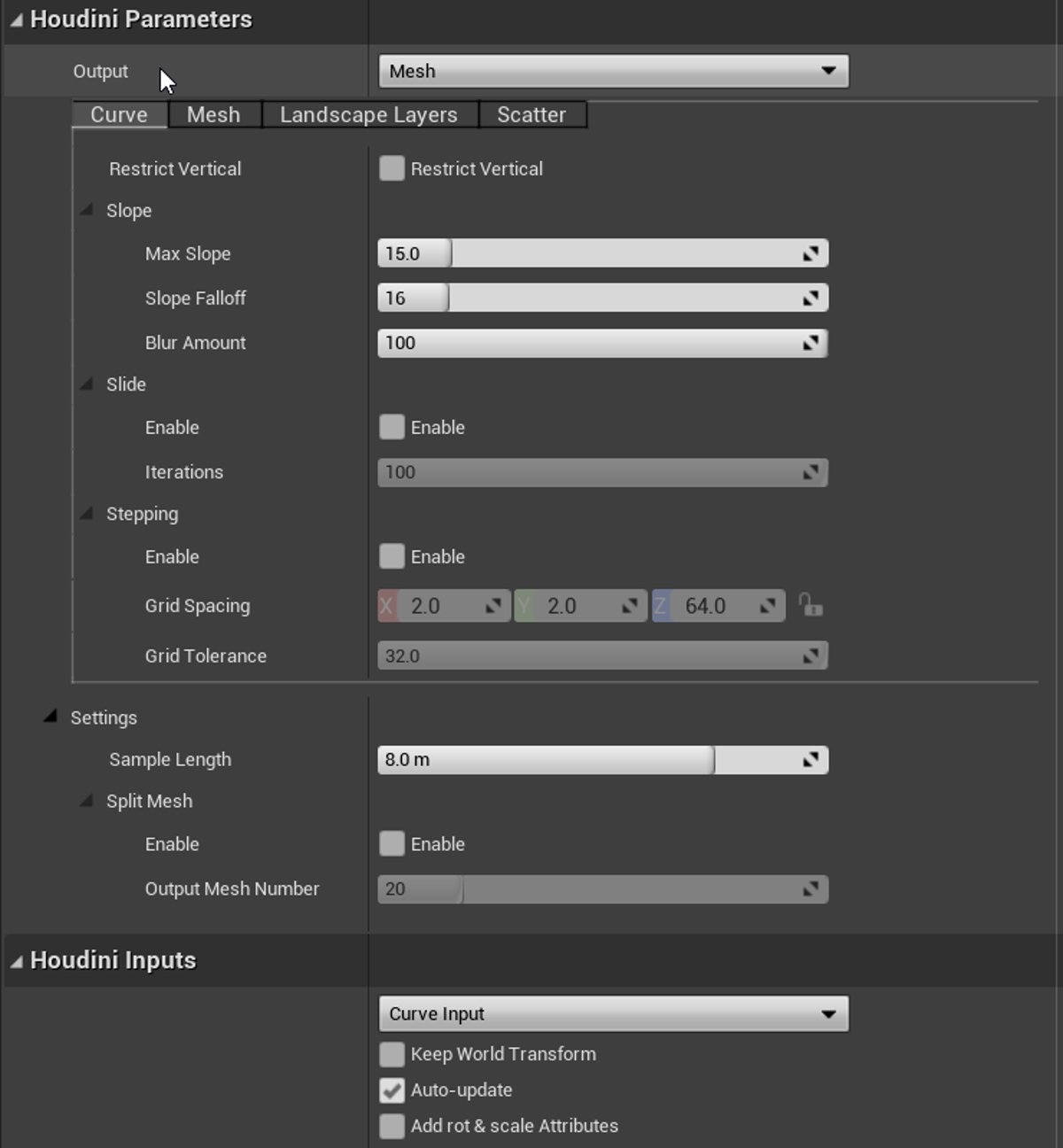The image size is (1063, 1148).
Task: Collapse the Slide section
Action: coord(87,384)
